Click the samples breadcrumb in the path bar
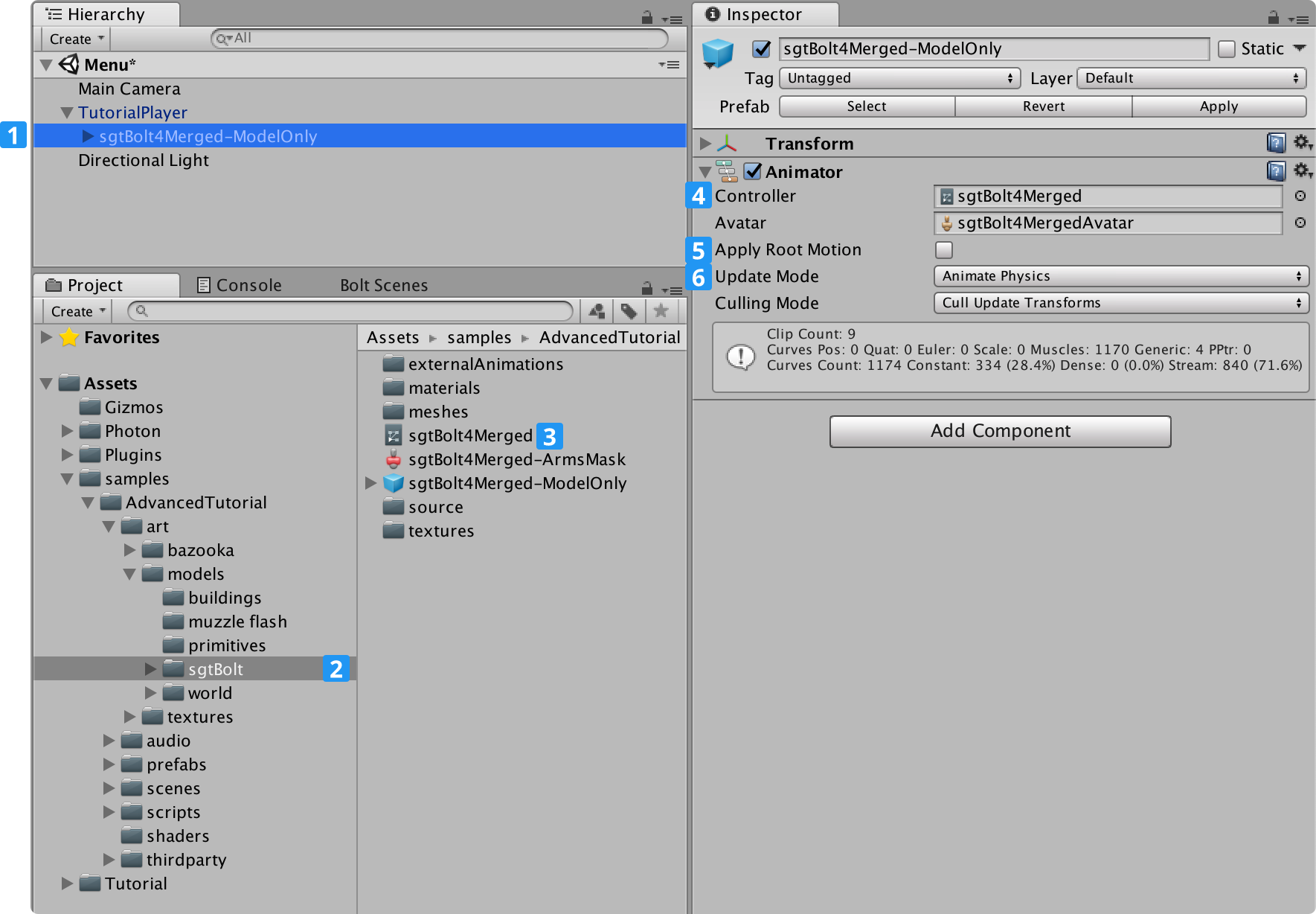 [x=479, y=337]
